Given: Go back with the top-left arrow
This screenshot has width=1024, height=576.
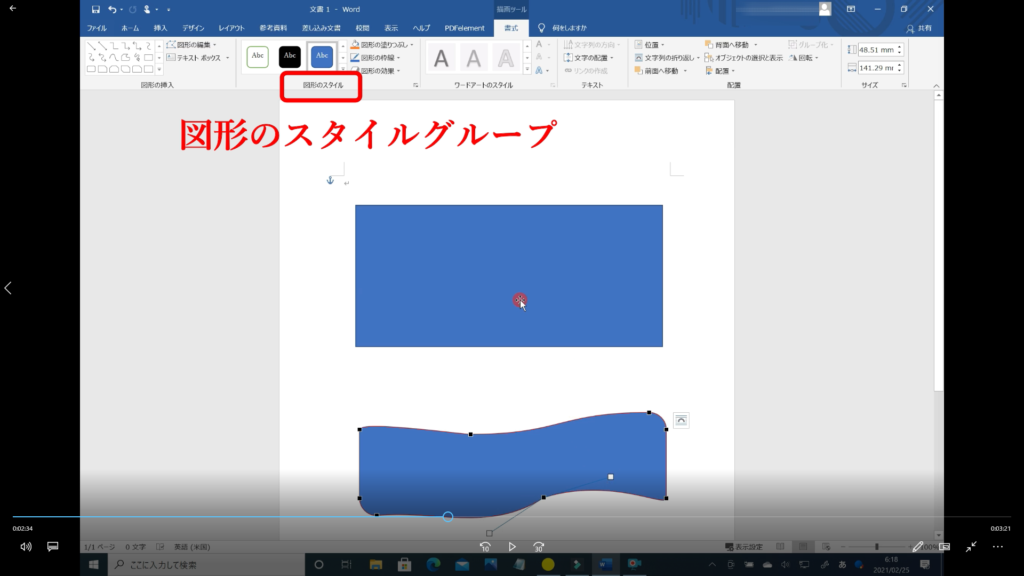Looking at the screenshot, I should tap(13, 8).
